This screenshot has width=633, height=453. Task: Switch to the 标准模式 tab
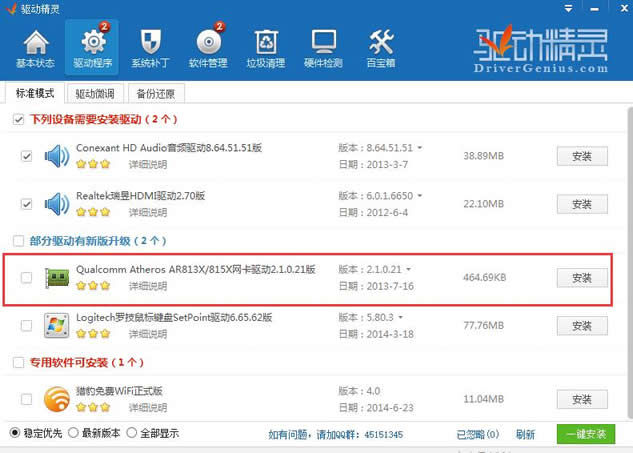[x=35, y=94]
